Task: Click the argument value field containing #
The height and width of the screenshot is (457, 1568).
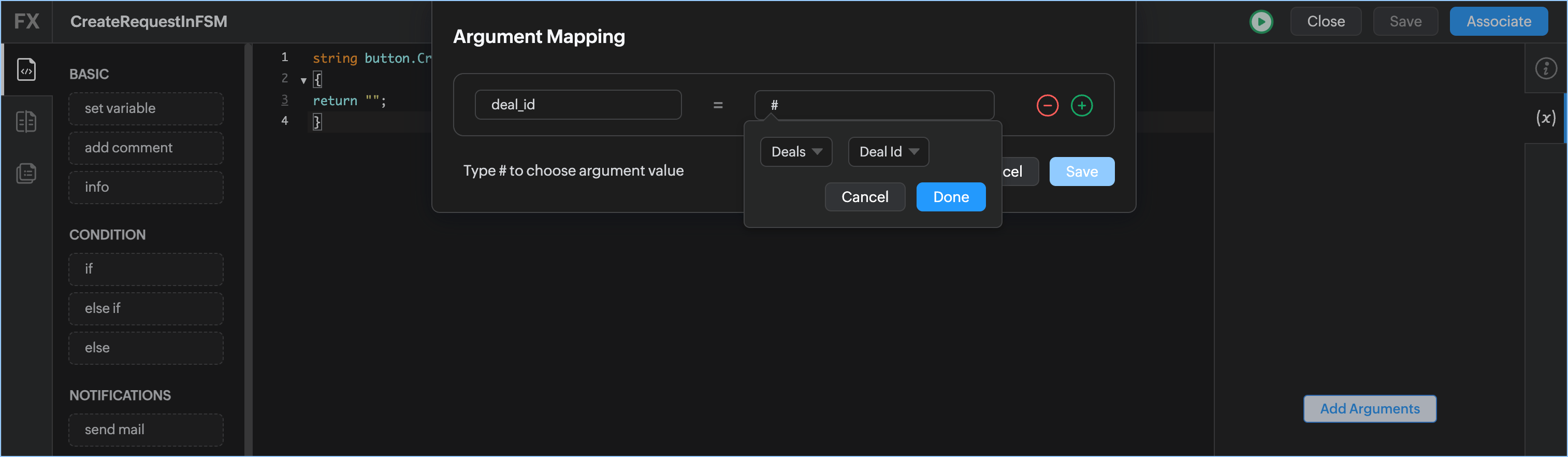Action: tap(874, 105)
